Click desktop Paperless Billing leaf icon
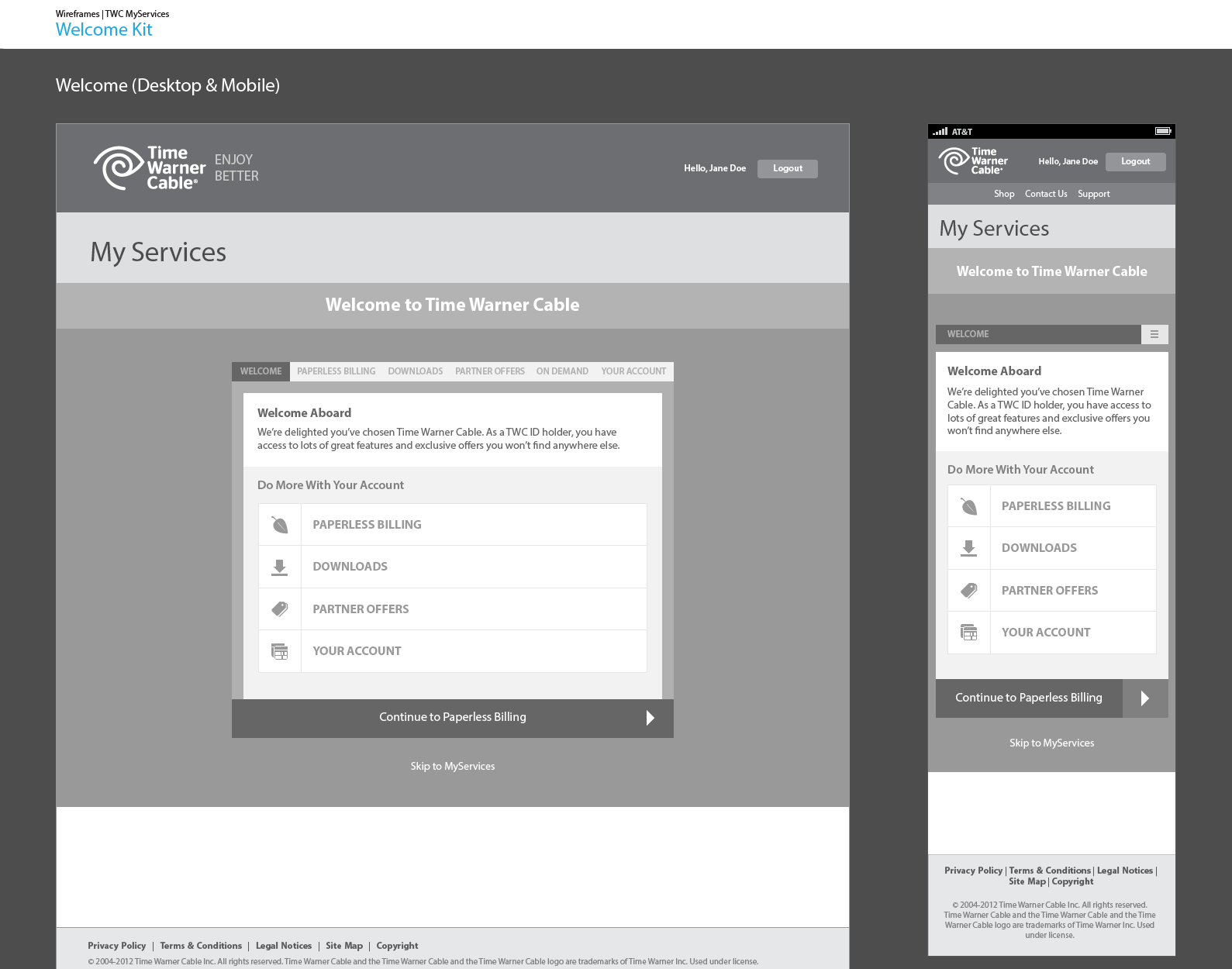Image resolution: width=1232 pixels, height=969 pixels. tap(280, 525)
